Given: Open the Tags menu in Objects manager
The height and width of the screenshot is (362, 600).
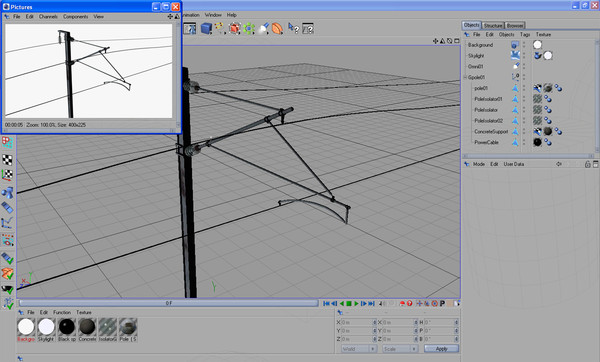Looking at the screenshot, I should (525, 34).
